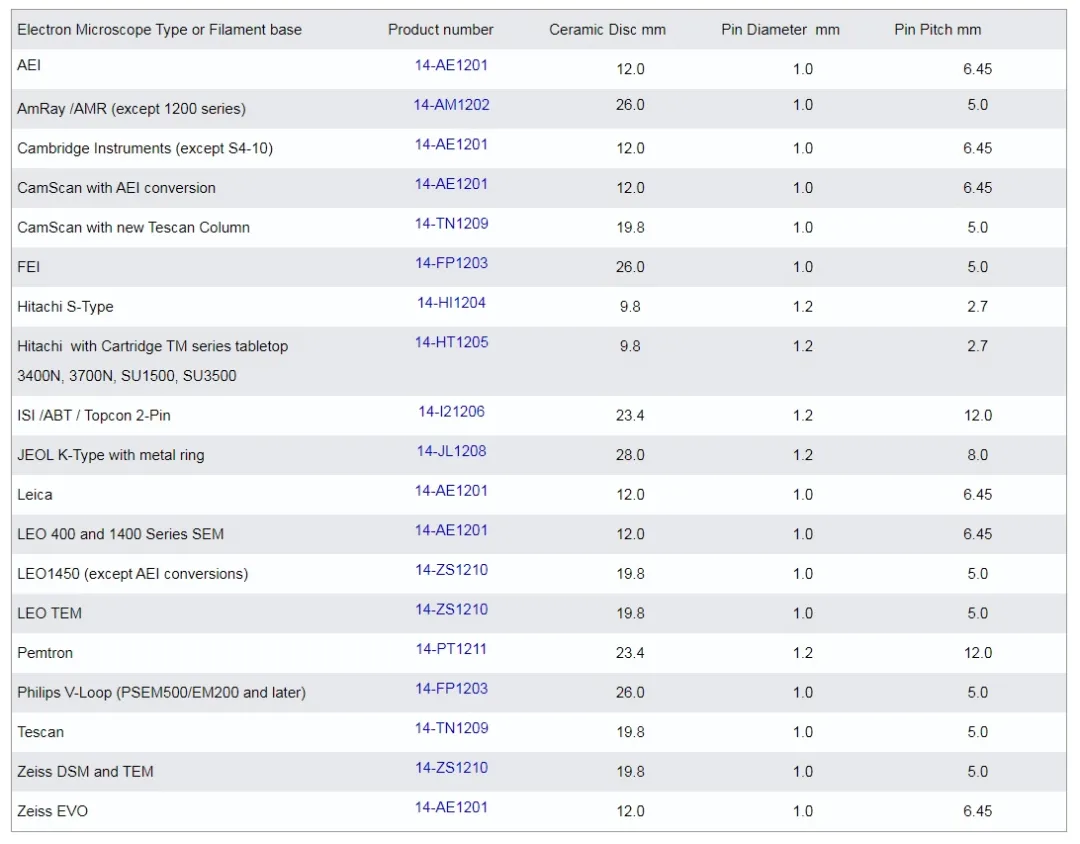Select pin pitch value 12.0 in Pemtron row
The width and height of the screenshot is (1080, 844).
tap(978, 653)
